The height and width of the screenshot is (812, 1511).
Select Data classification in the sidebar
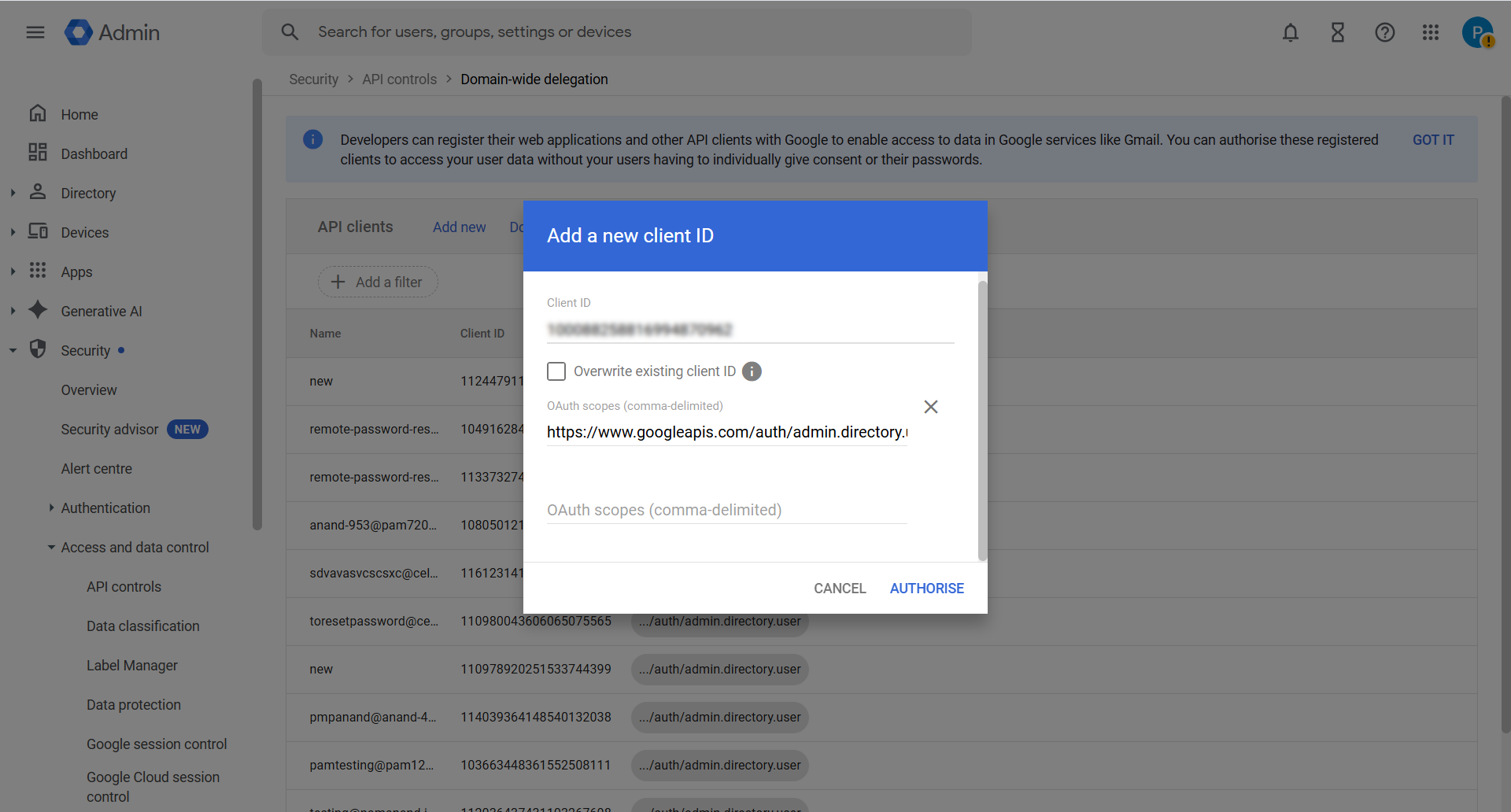142,626
